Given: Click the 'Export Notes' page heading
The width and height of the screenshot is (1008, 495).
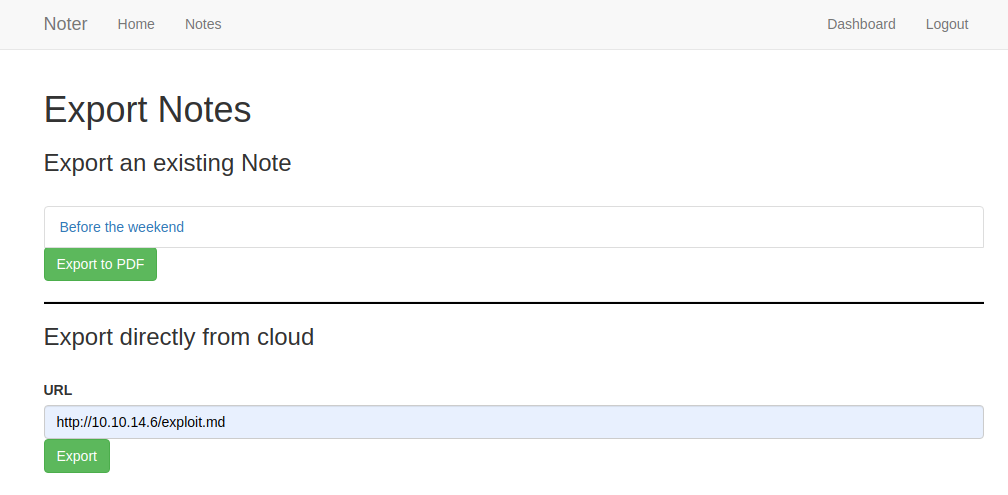Looking at the screenshot, I should [147, 109].
